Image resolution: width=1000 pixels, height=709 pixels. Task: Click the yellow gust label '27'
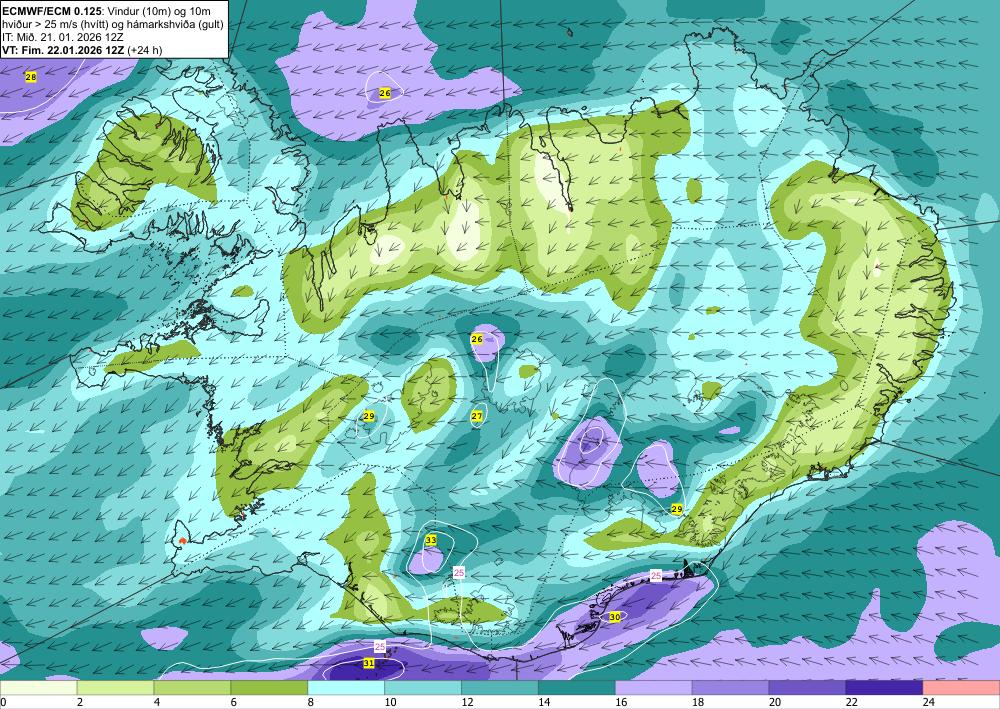click(x=476, y=416)
